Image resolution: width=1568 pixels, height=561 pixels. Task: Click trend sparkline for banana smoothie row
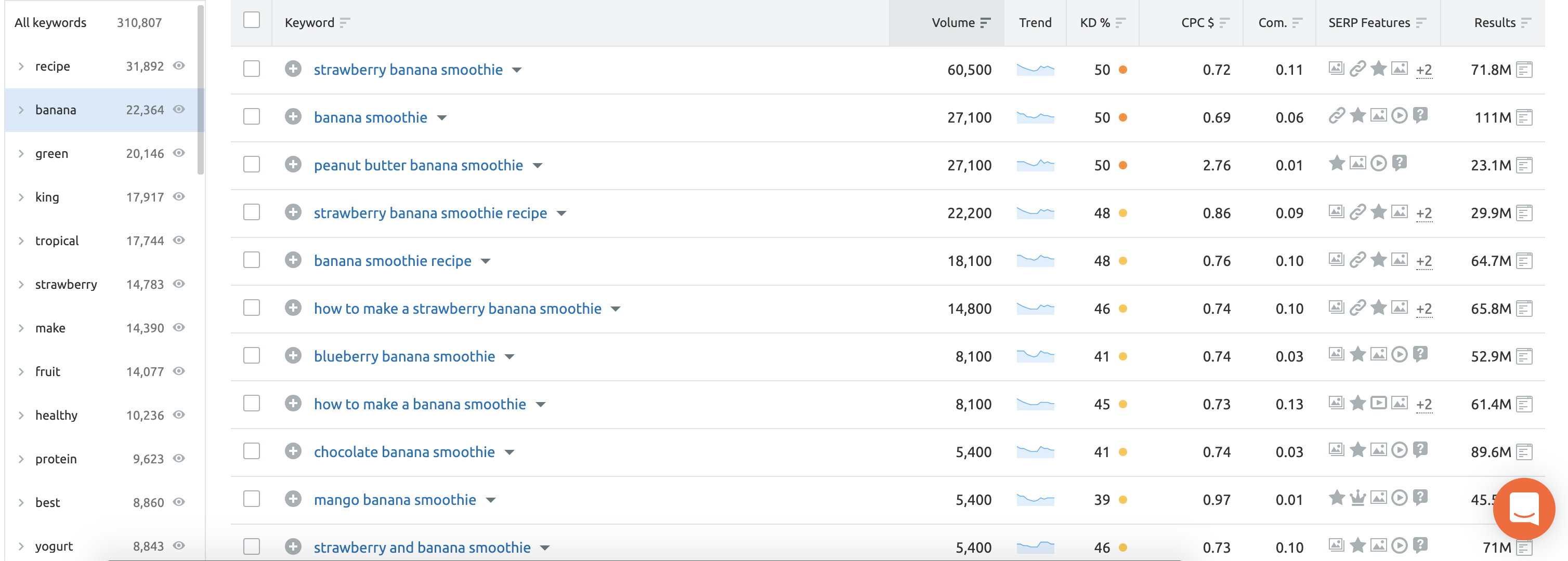1035,117
